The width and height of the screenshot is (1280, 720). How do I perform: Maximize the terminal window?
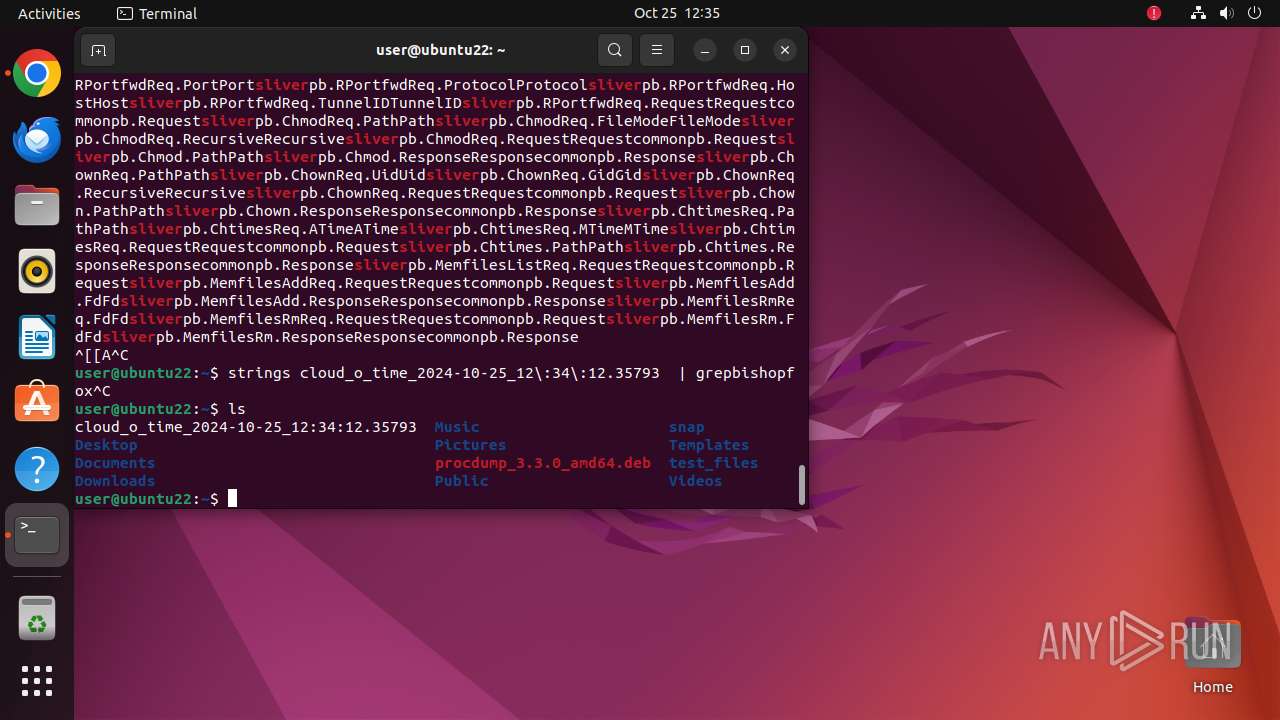click(x=745, y=50)
